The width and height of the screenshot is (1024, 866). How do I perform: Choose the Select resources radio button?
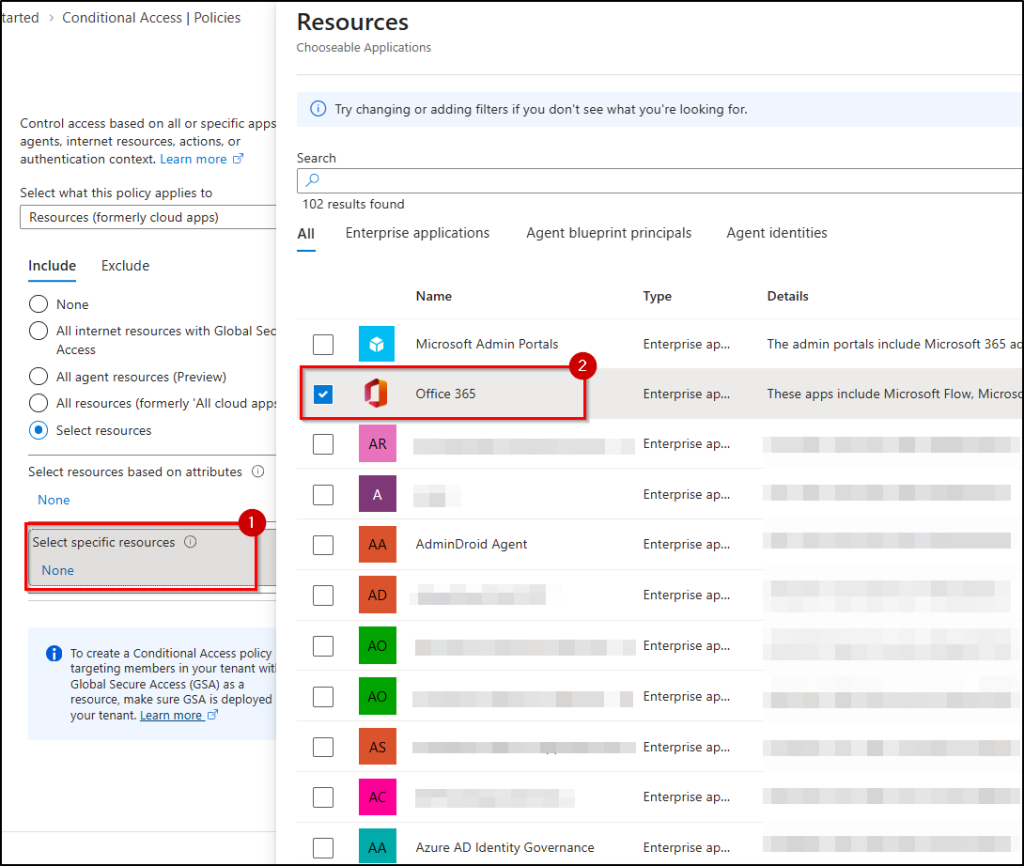coord(39,430)
